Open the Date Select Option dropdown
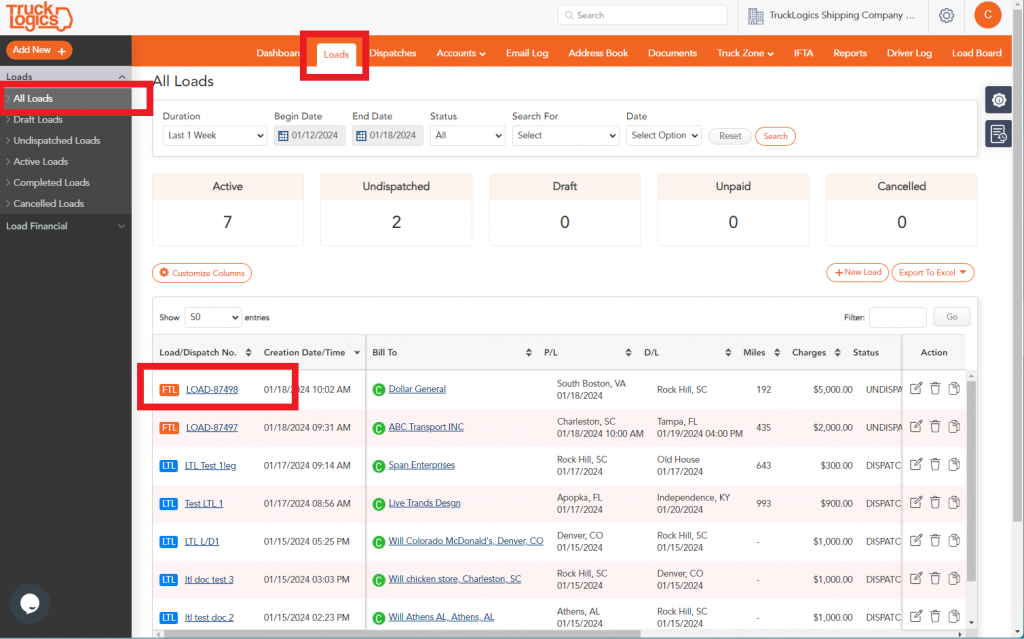This screenshot has height=639, width=1024. coord(664,135)
